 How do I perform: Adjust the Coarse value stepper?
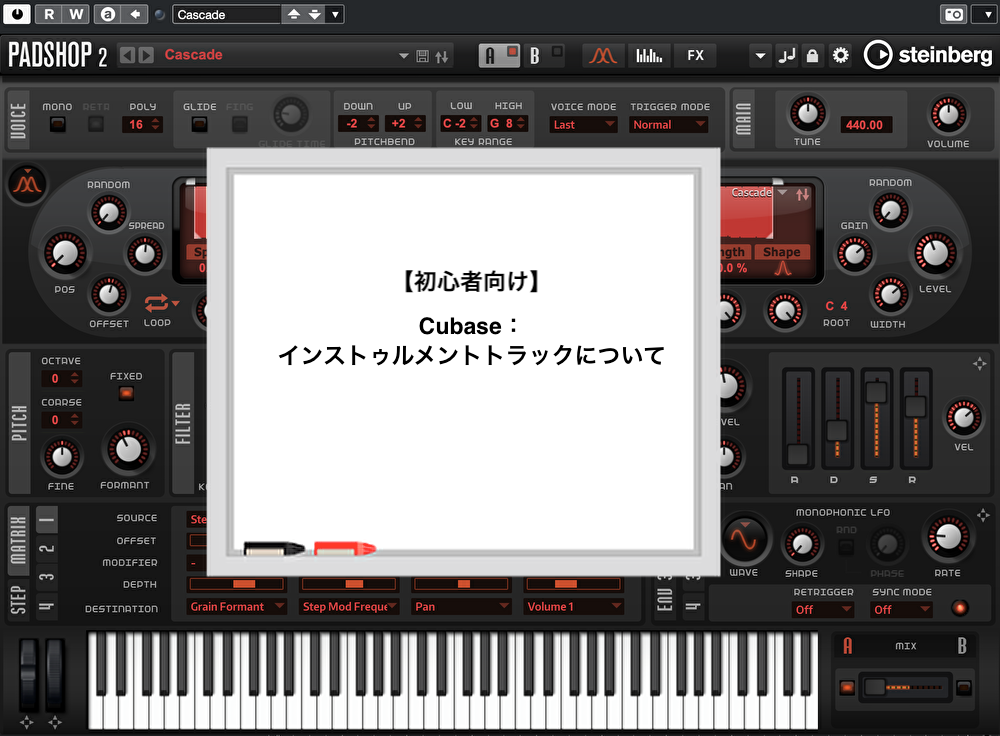pos(75,420)
